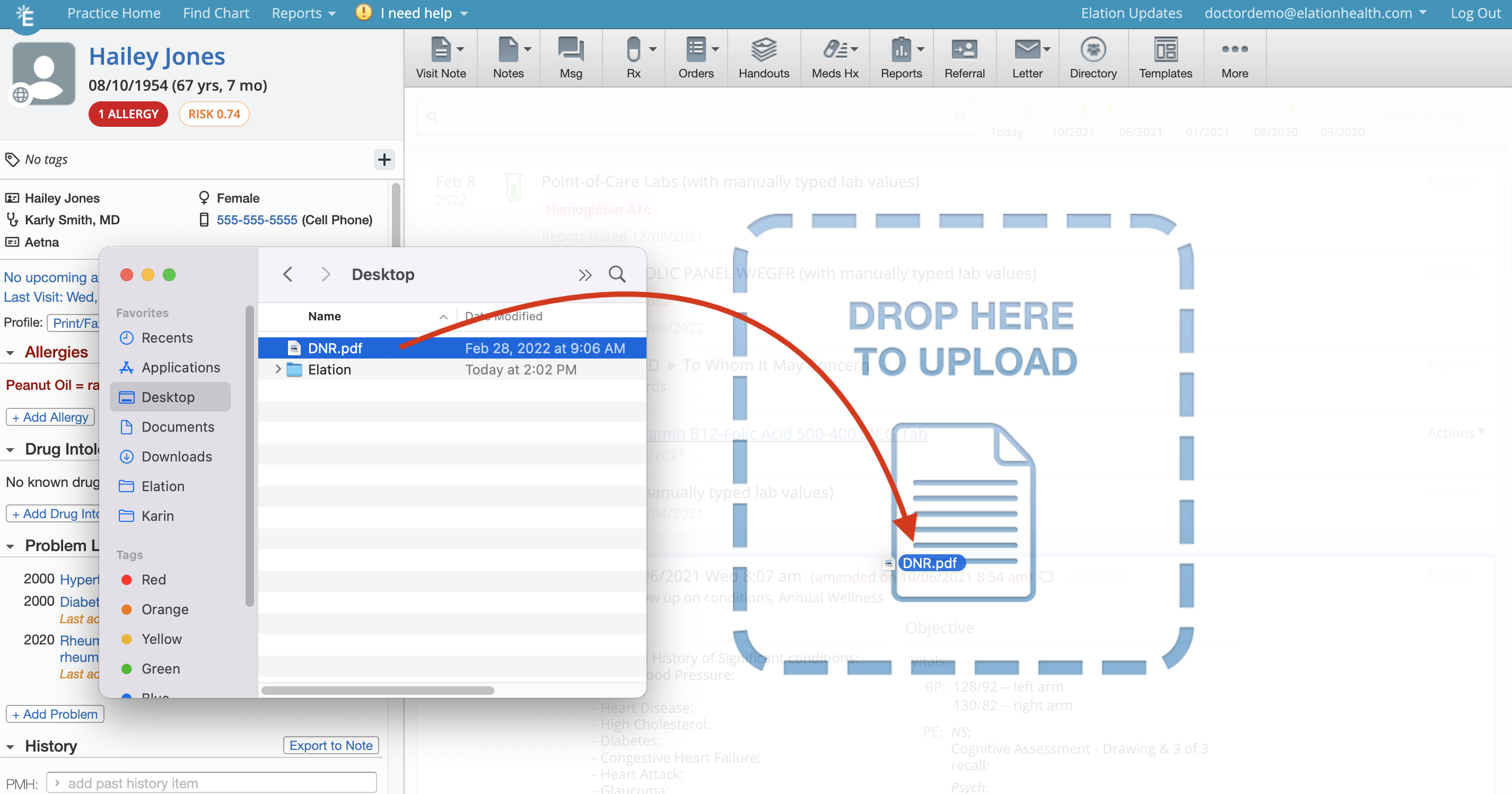The height and width of the screenshot is (794, 1512).
Task: Create a Referral for Hailey Jones
Action: point(964,56)
